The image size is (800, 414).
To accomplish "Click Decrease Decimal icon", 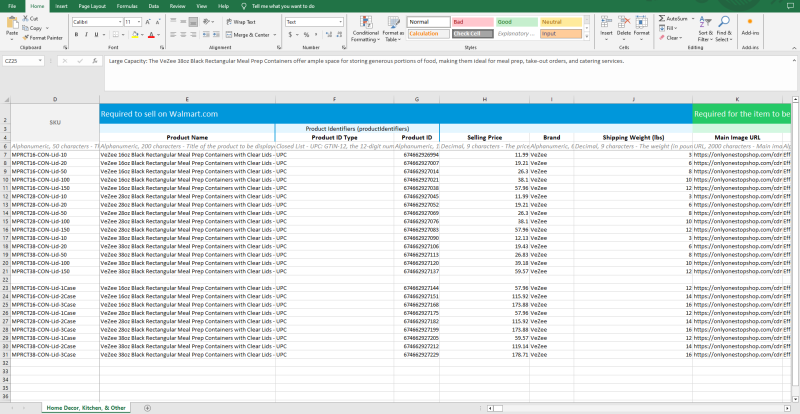I will tap(338, 35).
